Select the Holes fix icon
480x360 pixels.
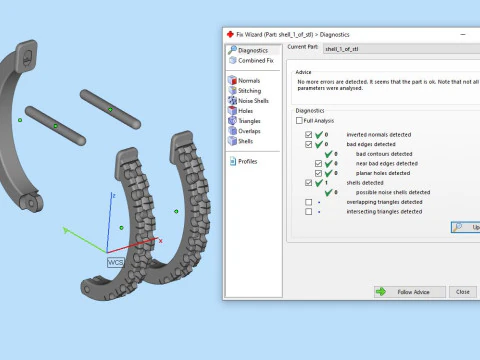tap(232, 110)
